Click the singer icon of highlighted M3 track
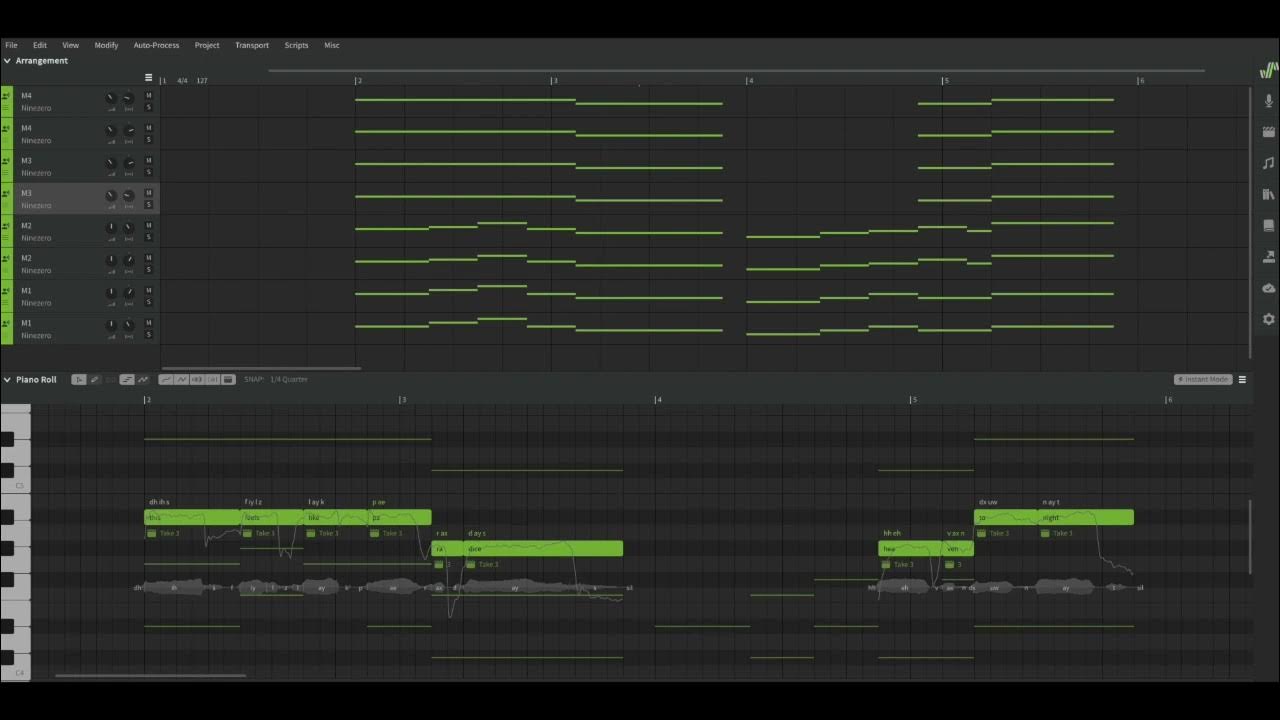This screenshot has height=720, width=1280. pos(6,193)
